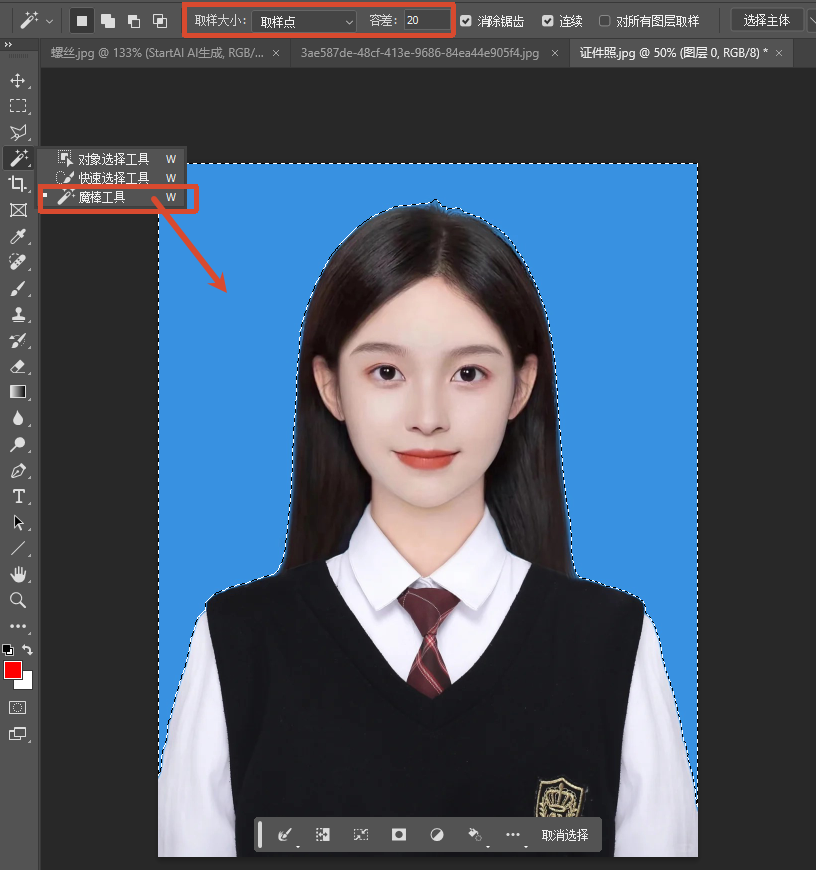
Task: Uncheck the 连续 contiguous checkbox
Action: [547, 21]
